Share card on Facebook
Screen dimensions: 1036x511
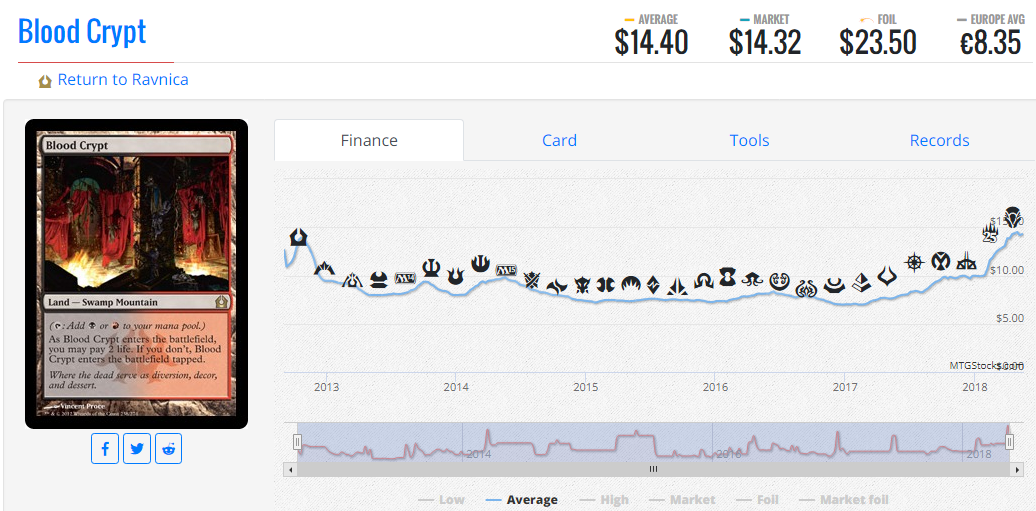[105, 449]
